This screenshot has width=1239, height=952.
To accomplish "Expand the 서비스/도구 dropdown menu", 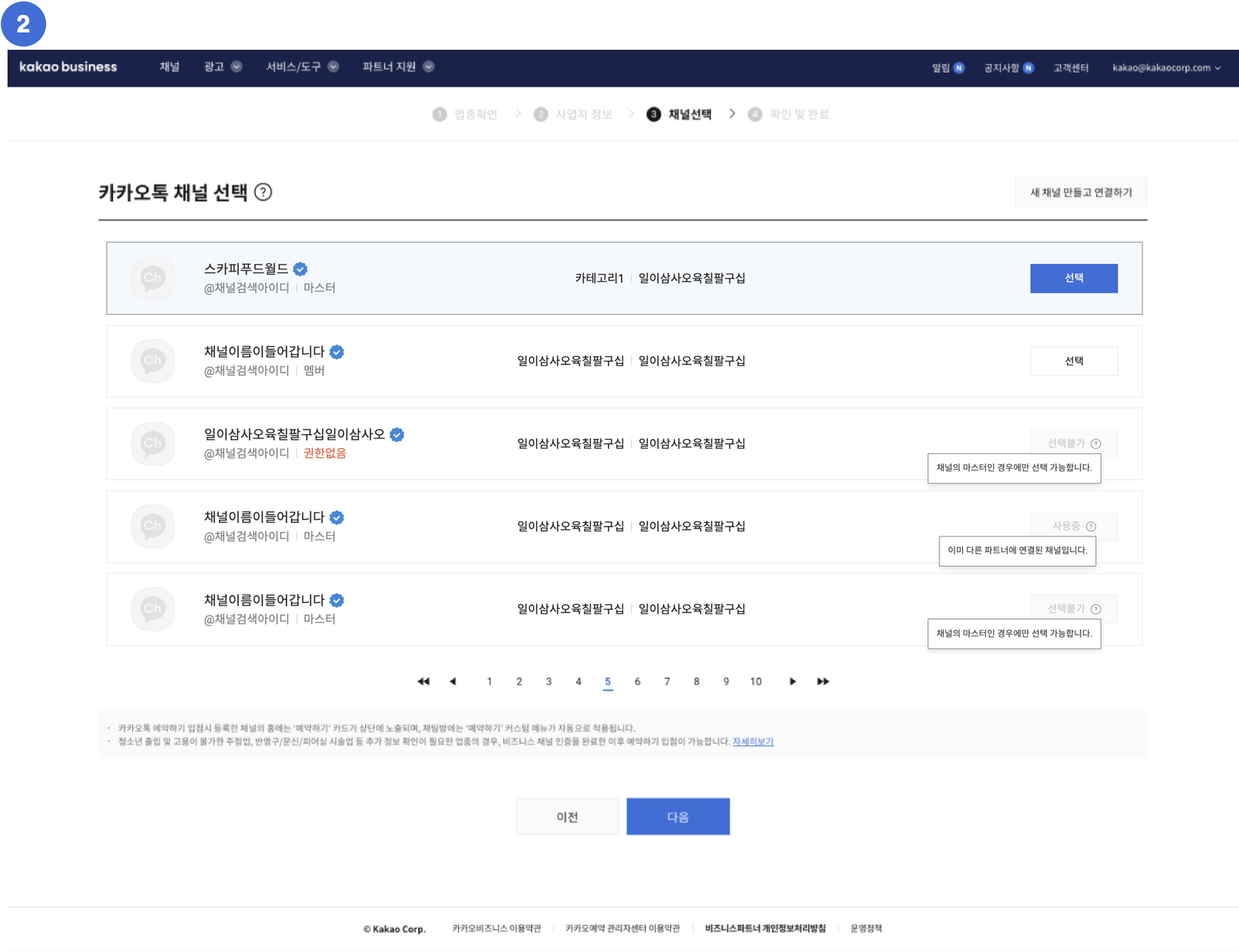I will tap(302, 67).
